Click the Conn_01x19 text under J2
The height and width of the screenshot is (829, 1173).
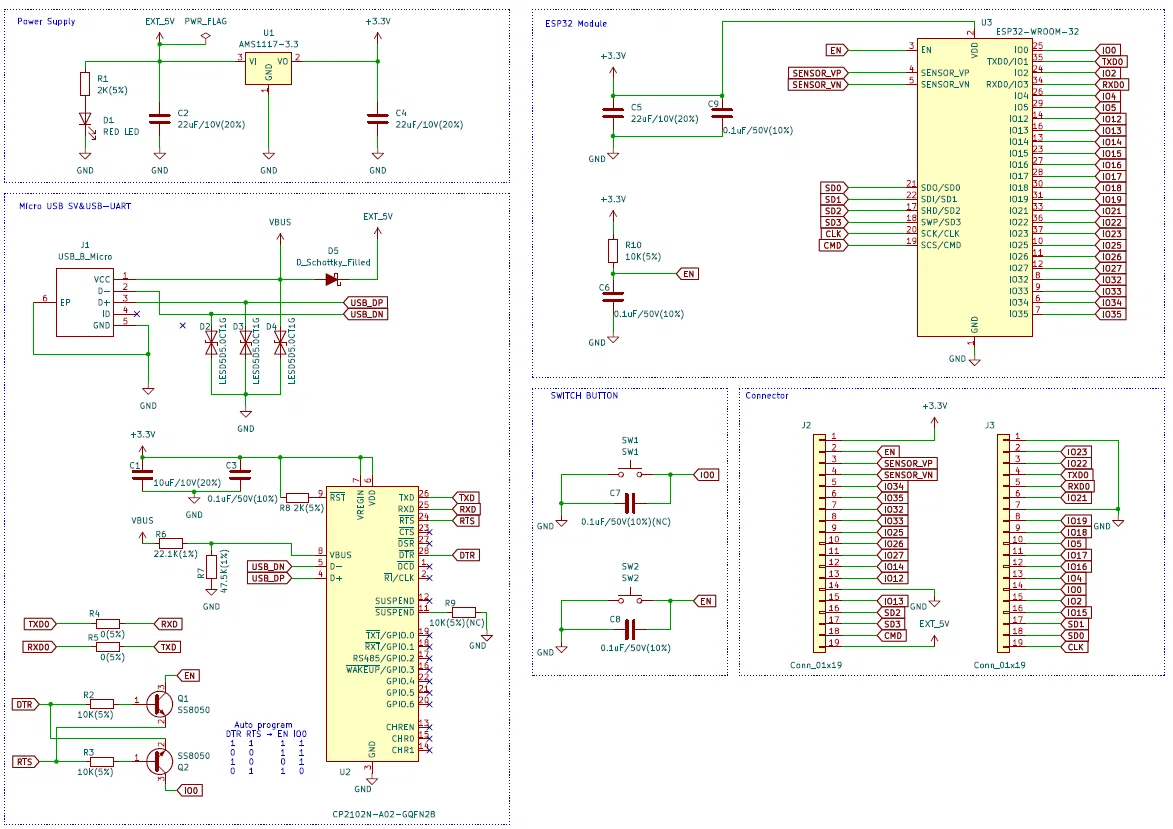(x=815, y=665)
